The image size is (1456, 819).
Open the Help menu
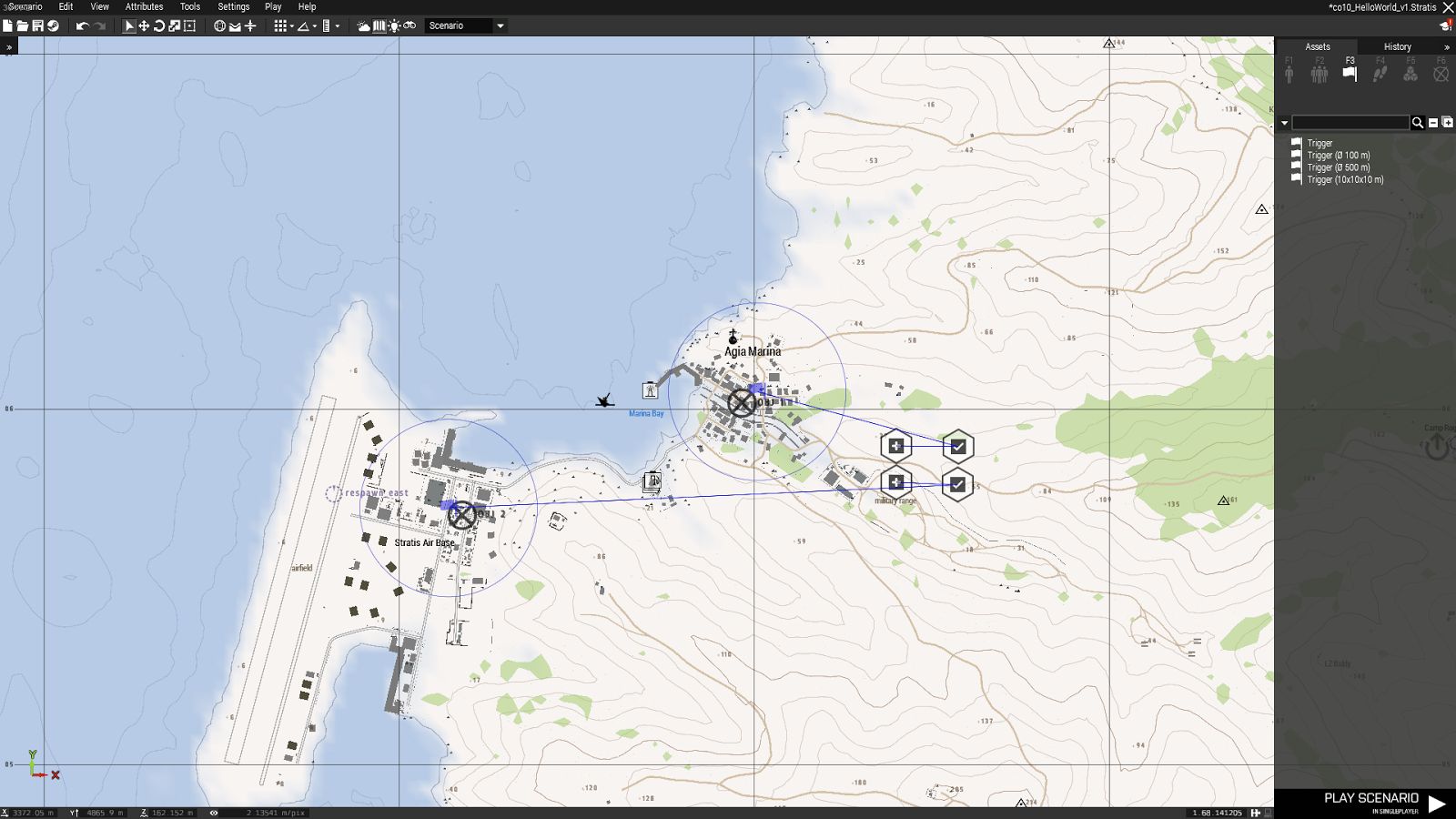[308, 6]
